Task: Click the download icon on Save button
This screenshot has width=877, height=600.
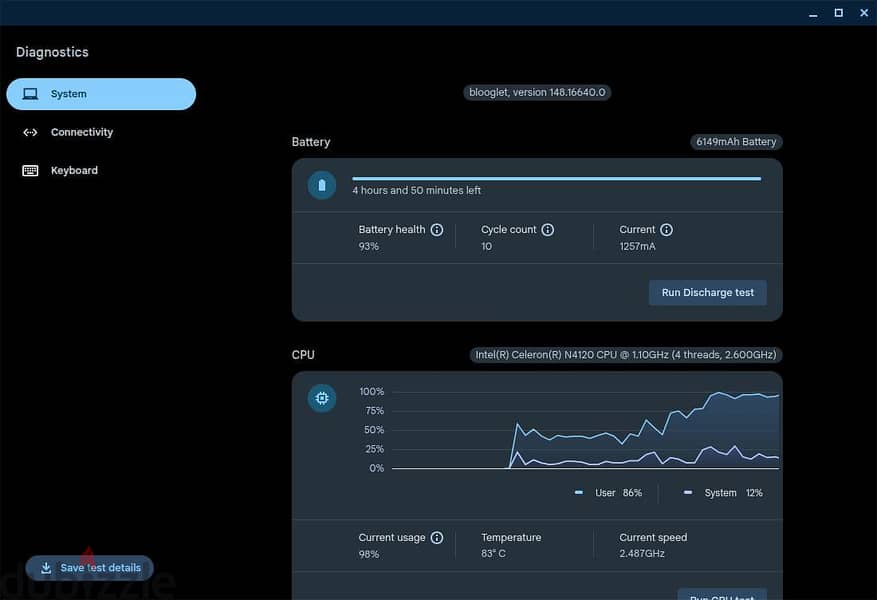Action: [x=46, y=568]
